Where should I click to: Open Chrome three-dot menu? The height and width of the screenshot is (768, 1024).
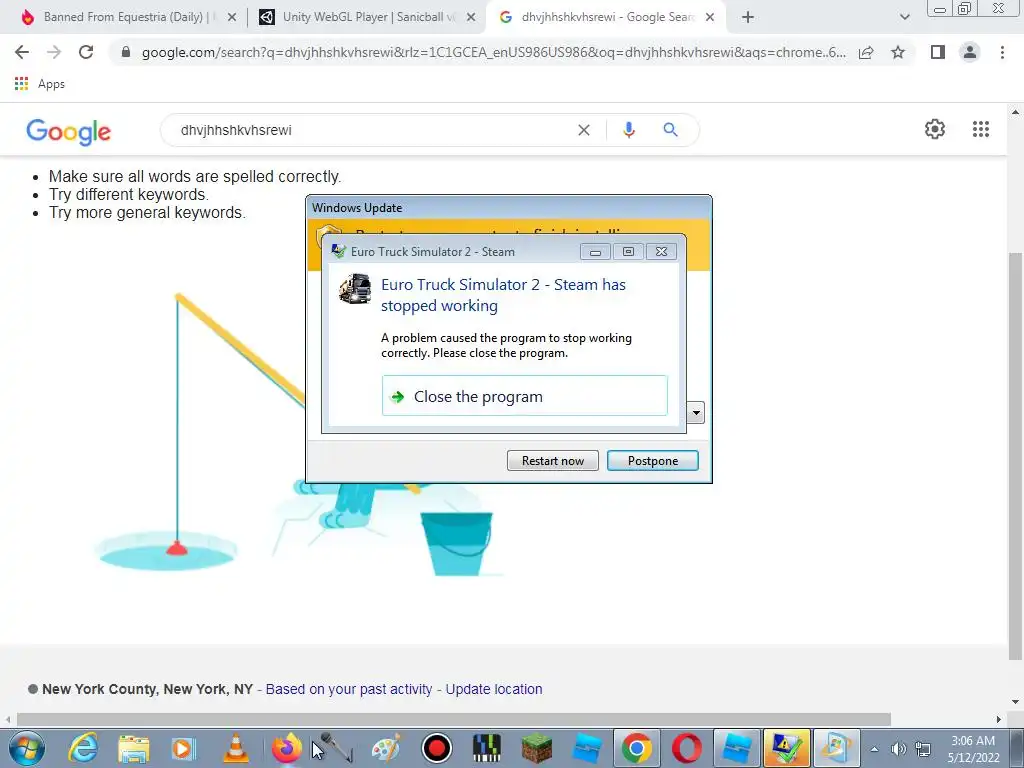pyautogui.click(x=1002, y=52)
